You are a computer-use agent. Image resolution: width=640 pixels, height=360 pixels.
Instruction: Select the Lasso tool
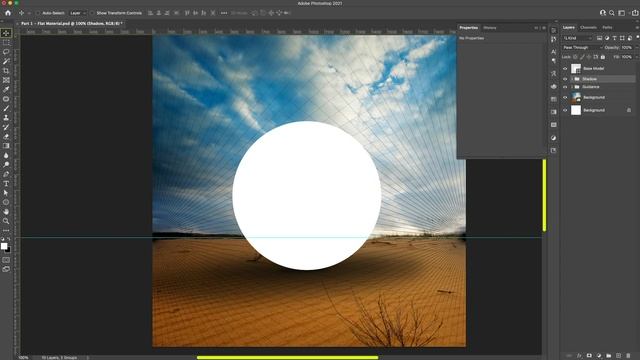[x=6, y=52]
